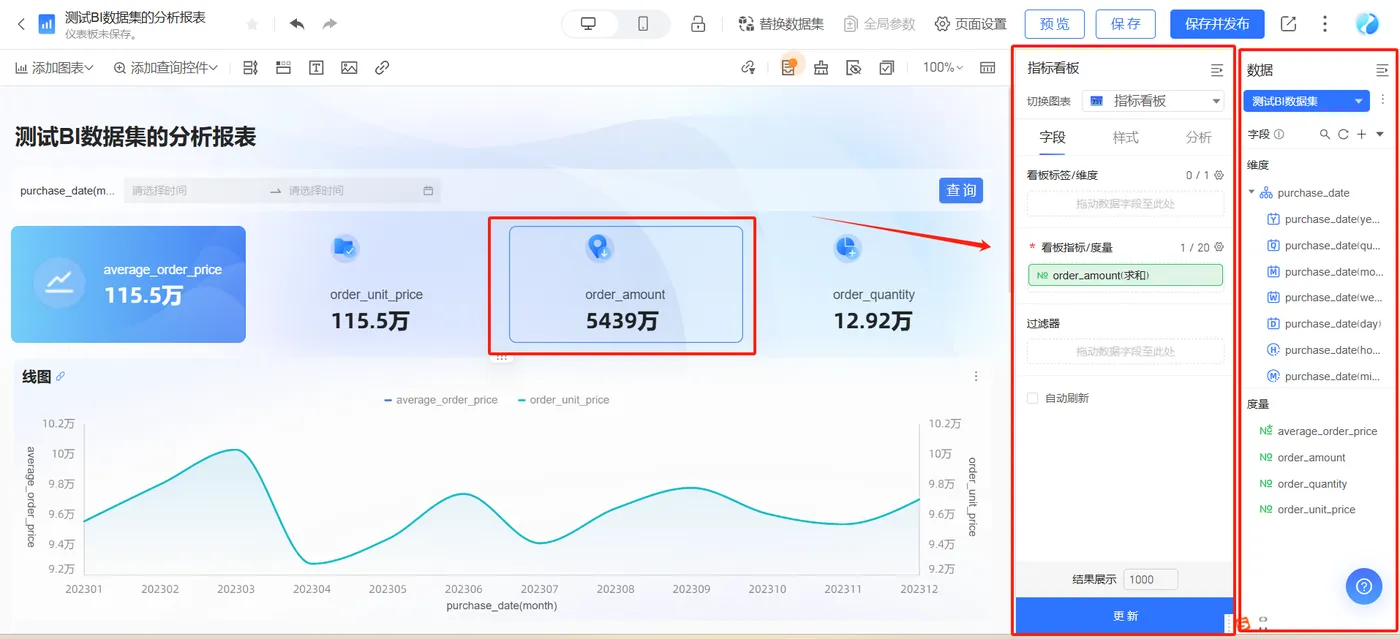Screen dimensions: 1400x639
Task: Collapse the 指标看板 panel with menu icon
Action: 1216,70
